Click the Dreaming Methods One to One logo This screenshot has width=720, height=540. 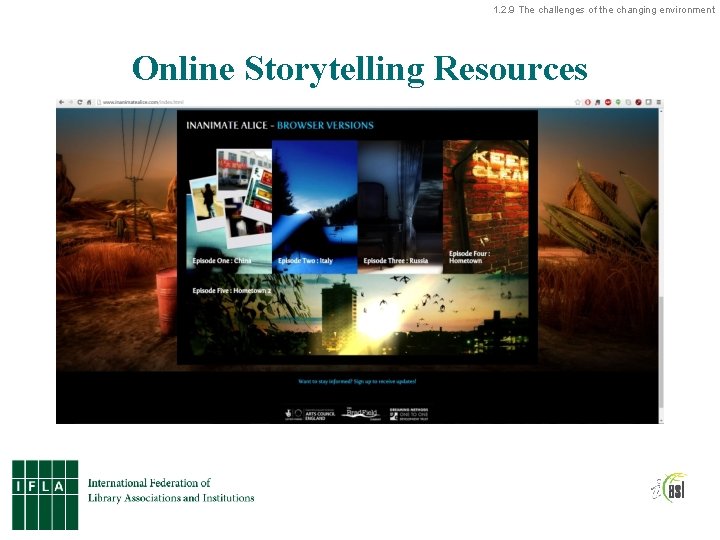(x=409, y=414)
